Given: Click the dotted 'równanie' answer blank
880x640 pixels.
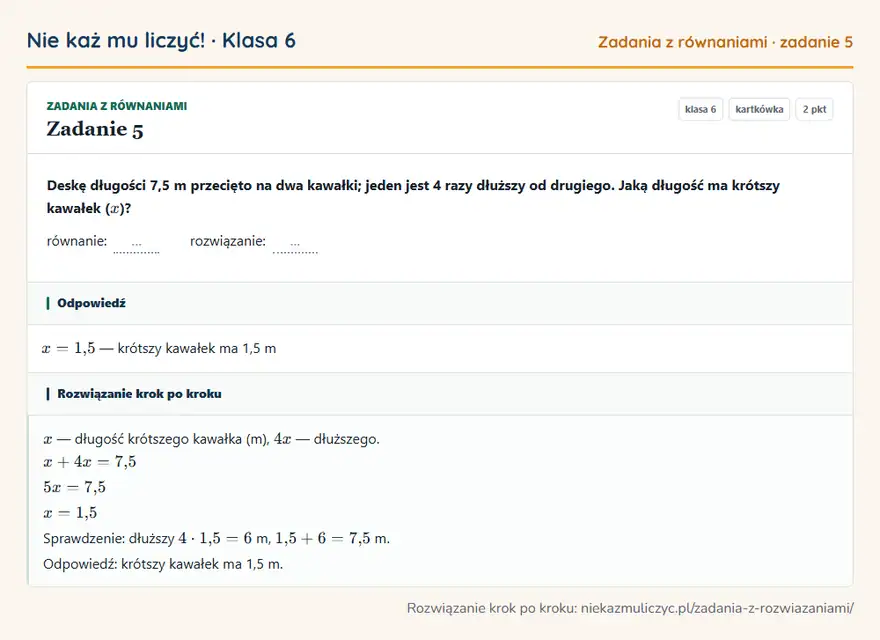Looking at the screenshot, I should tap(136, 245).
